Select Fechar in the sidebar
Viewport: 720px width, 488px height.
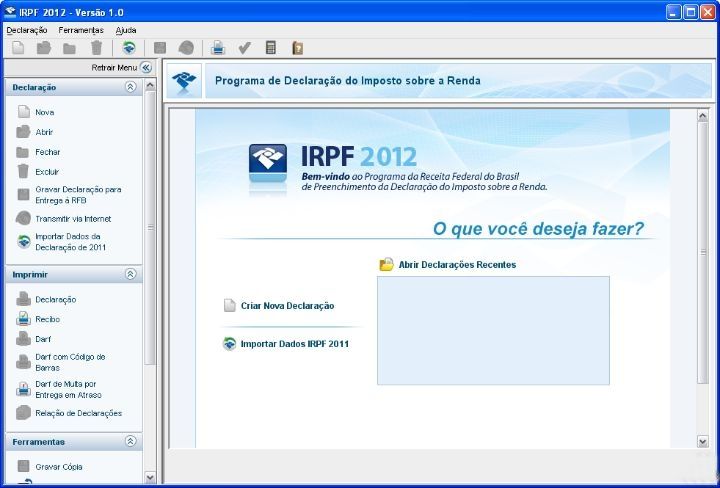[38, 152]
